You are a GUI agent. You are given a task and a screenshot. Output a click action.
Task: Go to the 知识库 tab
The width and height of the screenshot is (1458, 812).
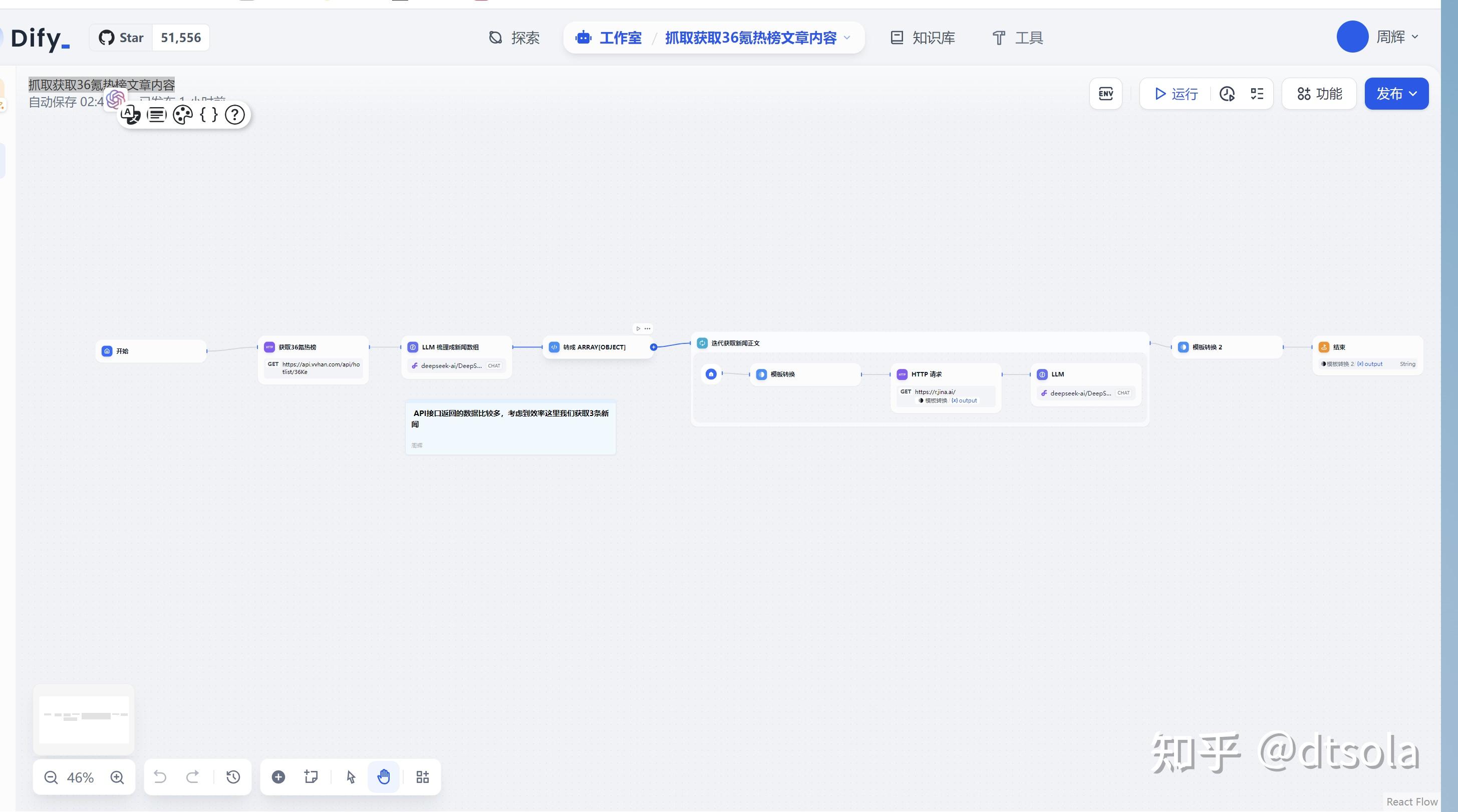coord(923,38)
